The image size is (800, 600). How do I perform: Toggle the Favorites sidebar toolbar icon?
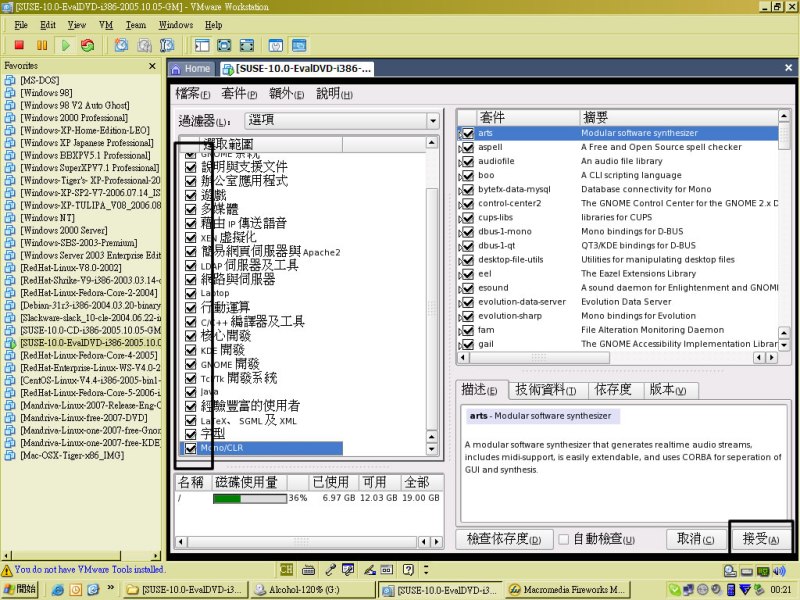point(202,45)
